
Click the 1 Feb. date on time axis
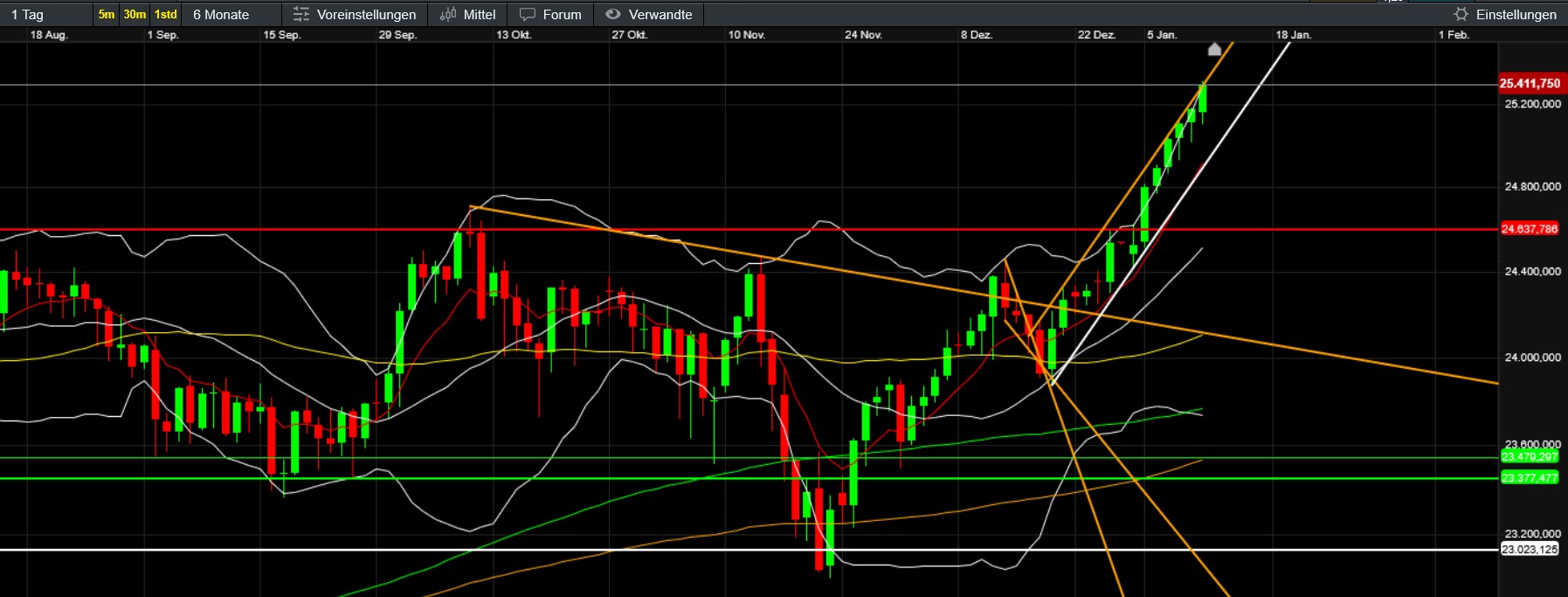(x=1454, y=35)
